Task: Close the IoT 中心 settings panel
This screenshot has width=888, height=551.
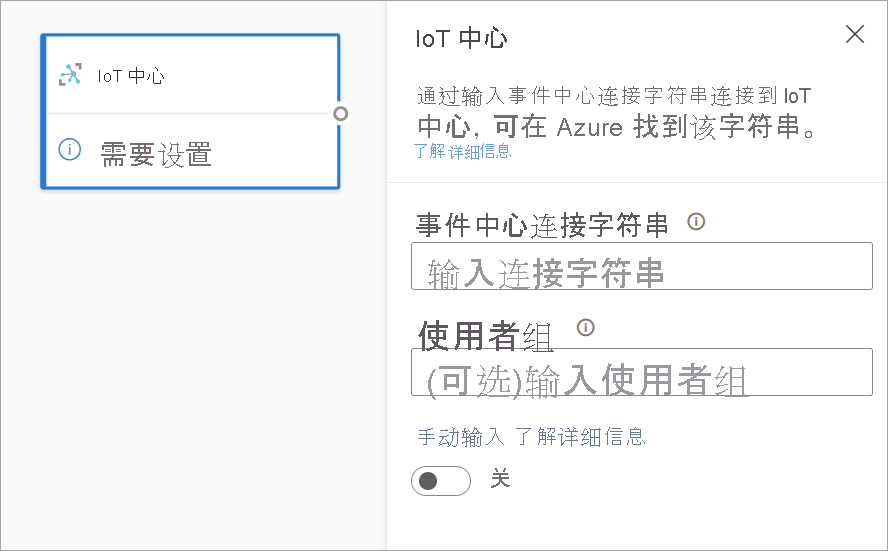Action: 854,35
